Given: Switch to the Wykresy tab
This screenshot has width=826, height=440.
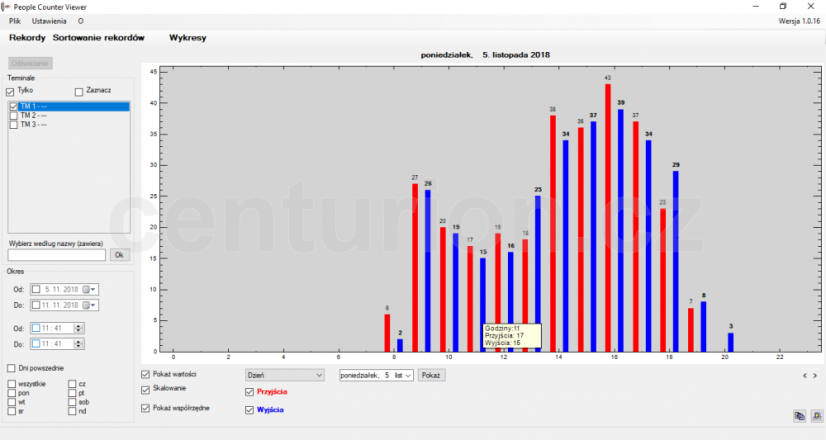Looking at the screenshot, I should pos(188,38).
